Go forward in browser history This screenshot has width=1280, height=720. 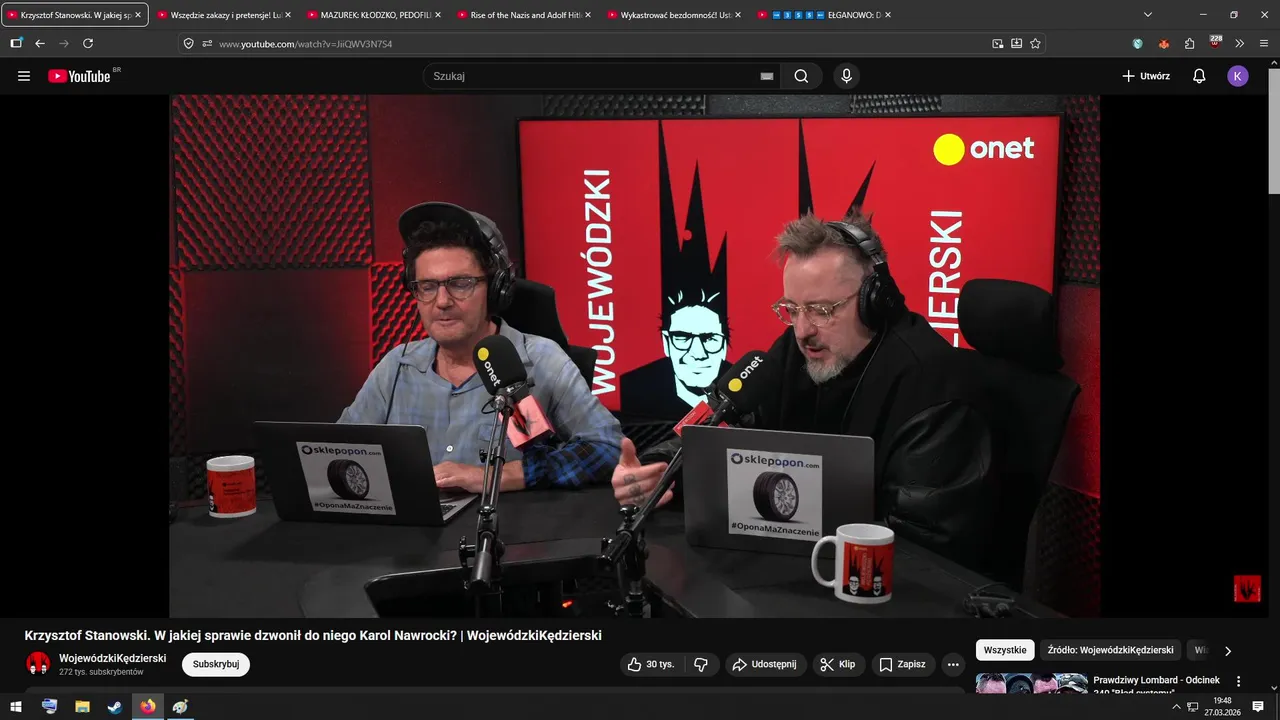tap(64, 43)
